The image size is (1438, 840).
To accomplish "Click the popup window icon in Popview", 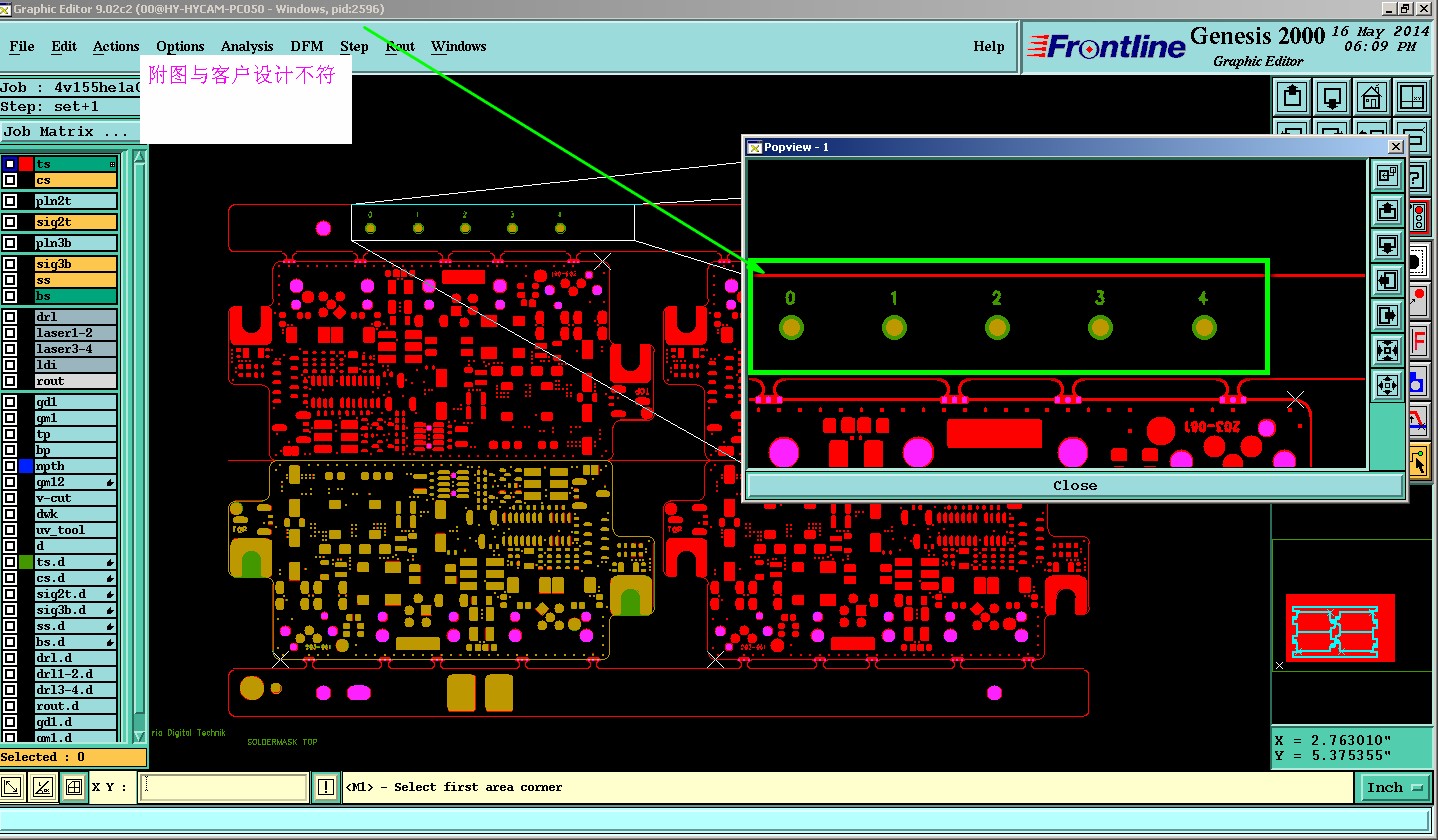I will [x=1387, y=176].
